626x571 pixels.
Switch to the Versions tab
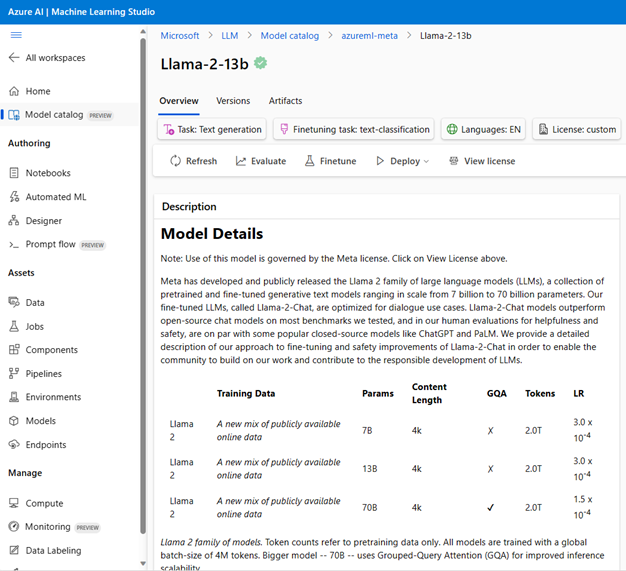(x=233, y=101)
